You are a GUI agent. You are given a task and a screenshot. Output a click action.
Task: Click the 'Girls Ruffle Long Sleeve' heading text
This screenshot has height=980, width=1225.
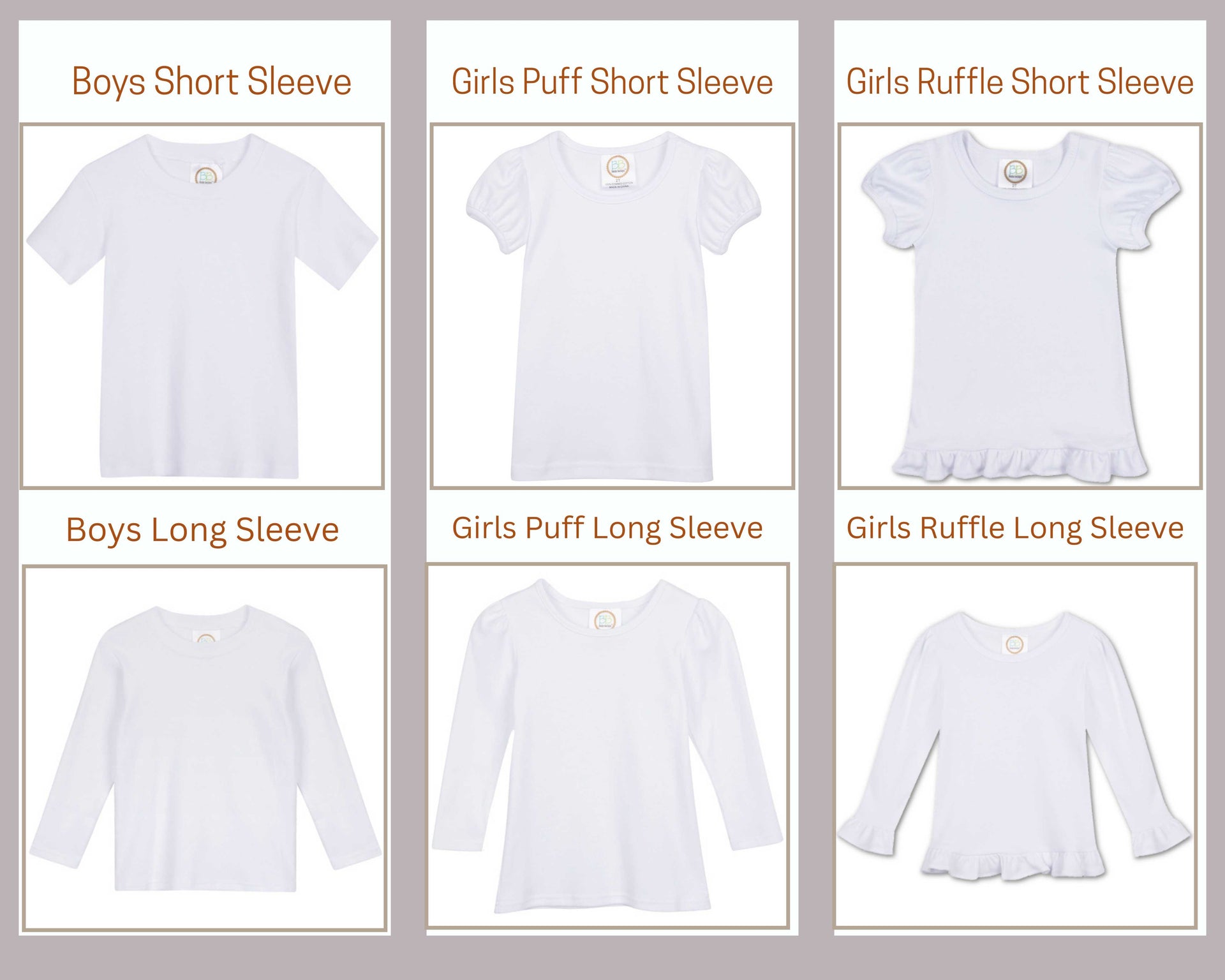[1015, 528]
